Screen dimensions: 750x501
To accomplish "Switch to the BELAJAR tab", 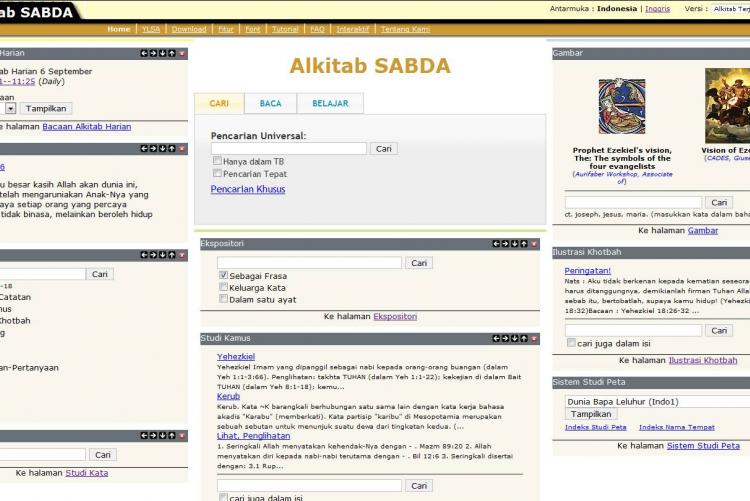I will coord(330,103).
